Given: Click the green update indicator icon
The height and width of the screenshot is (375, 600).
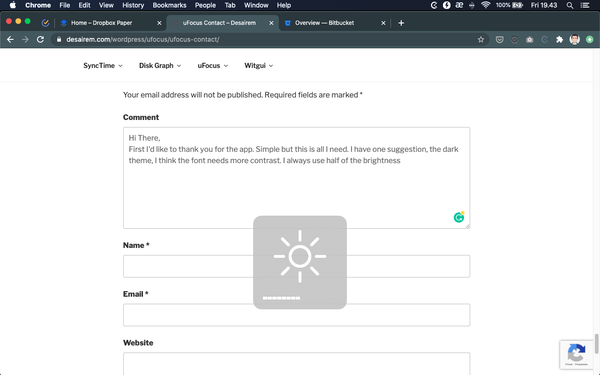Looking at the screenshot, I should [590, 39].
